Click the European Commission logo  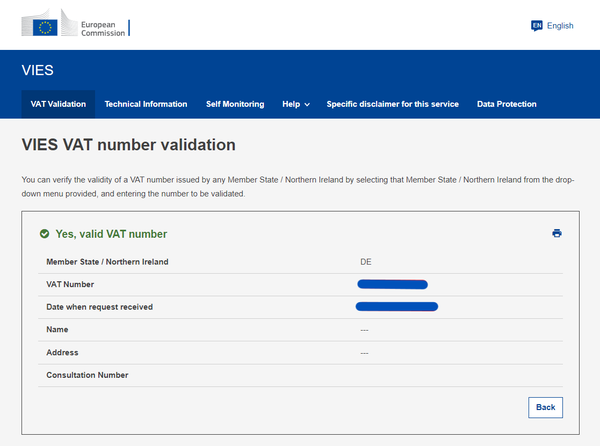pos(74,26)
